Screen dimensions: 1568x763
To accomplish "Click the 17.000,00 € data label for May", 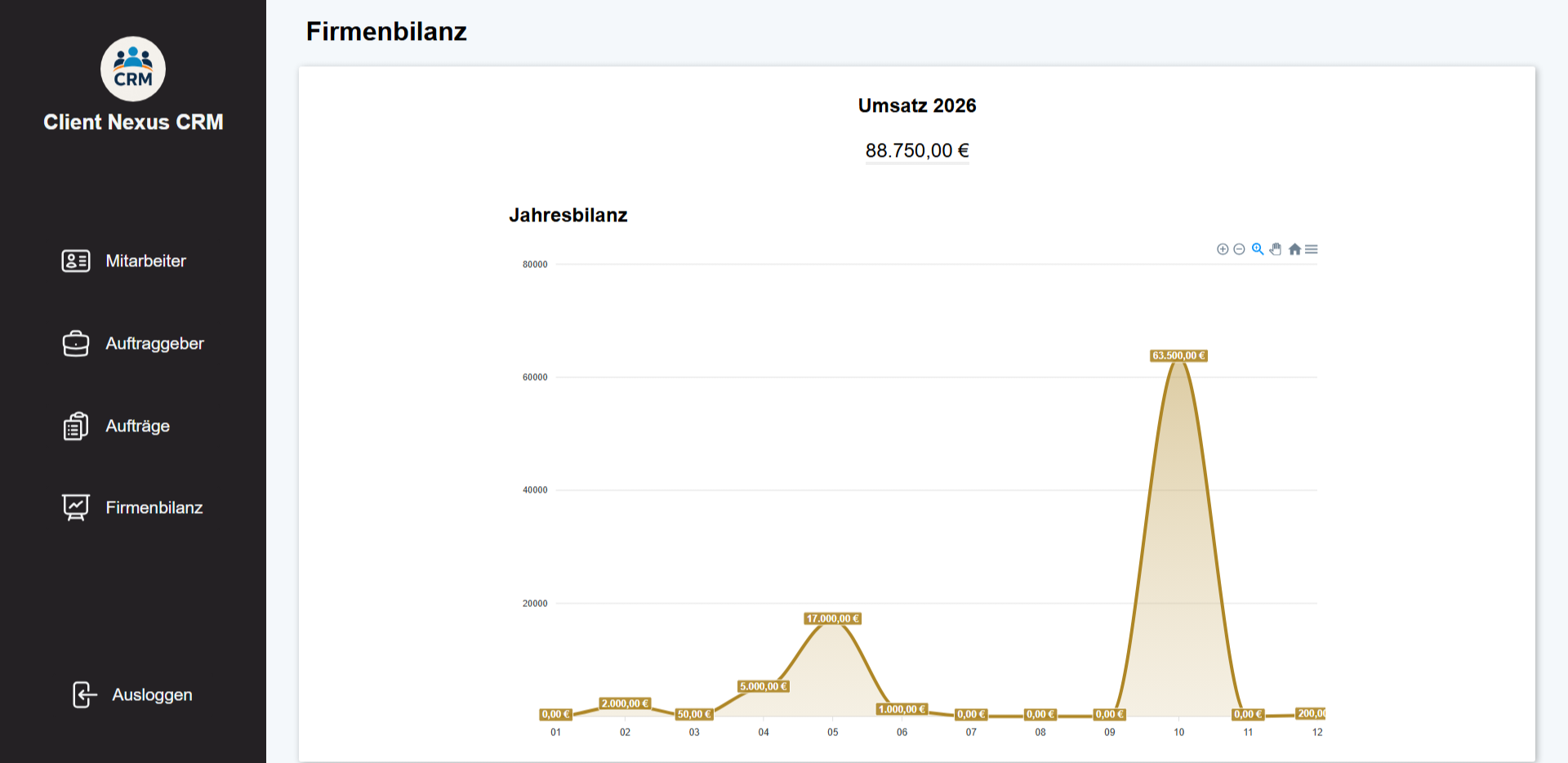I will (832, 618).
